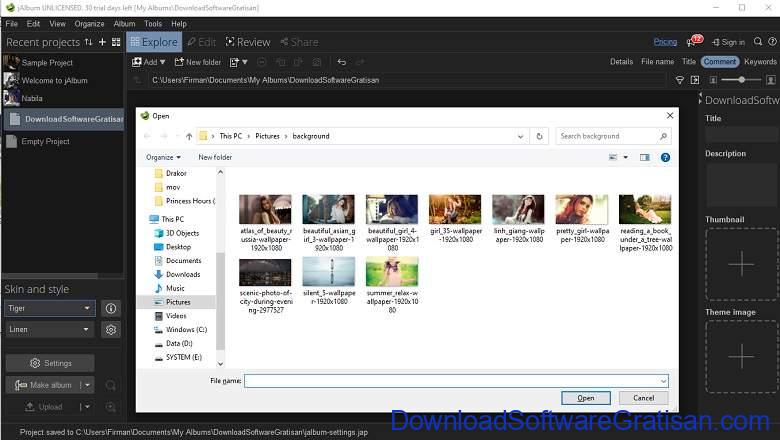Add a new project with plus icon

pos(102,42)
